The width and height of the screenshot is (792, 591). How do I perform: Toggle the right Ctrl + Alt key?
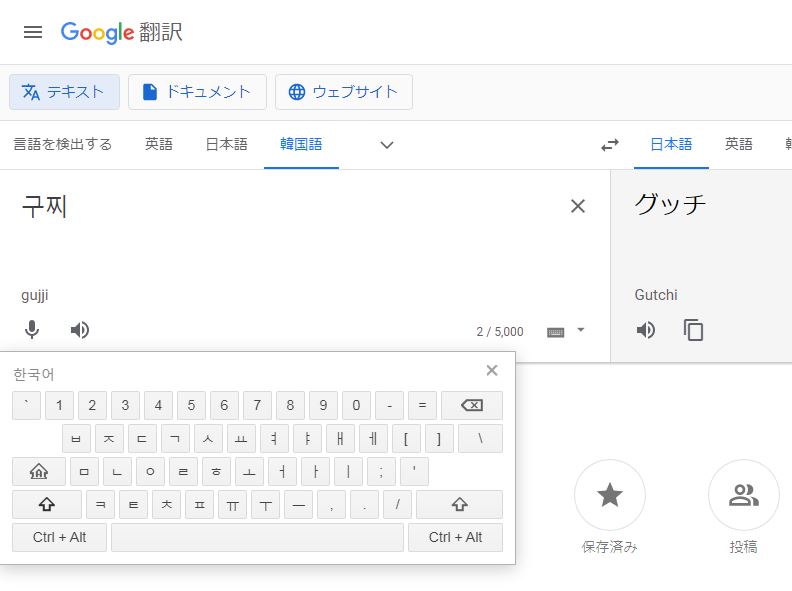tap(455, 537)
